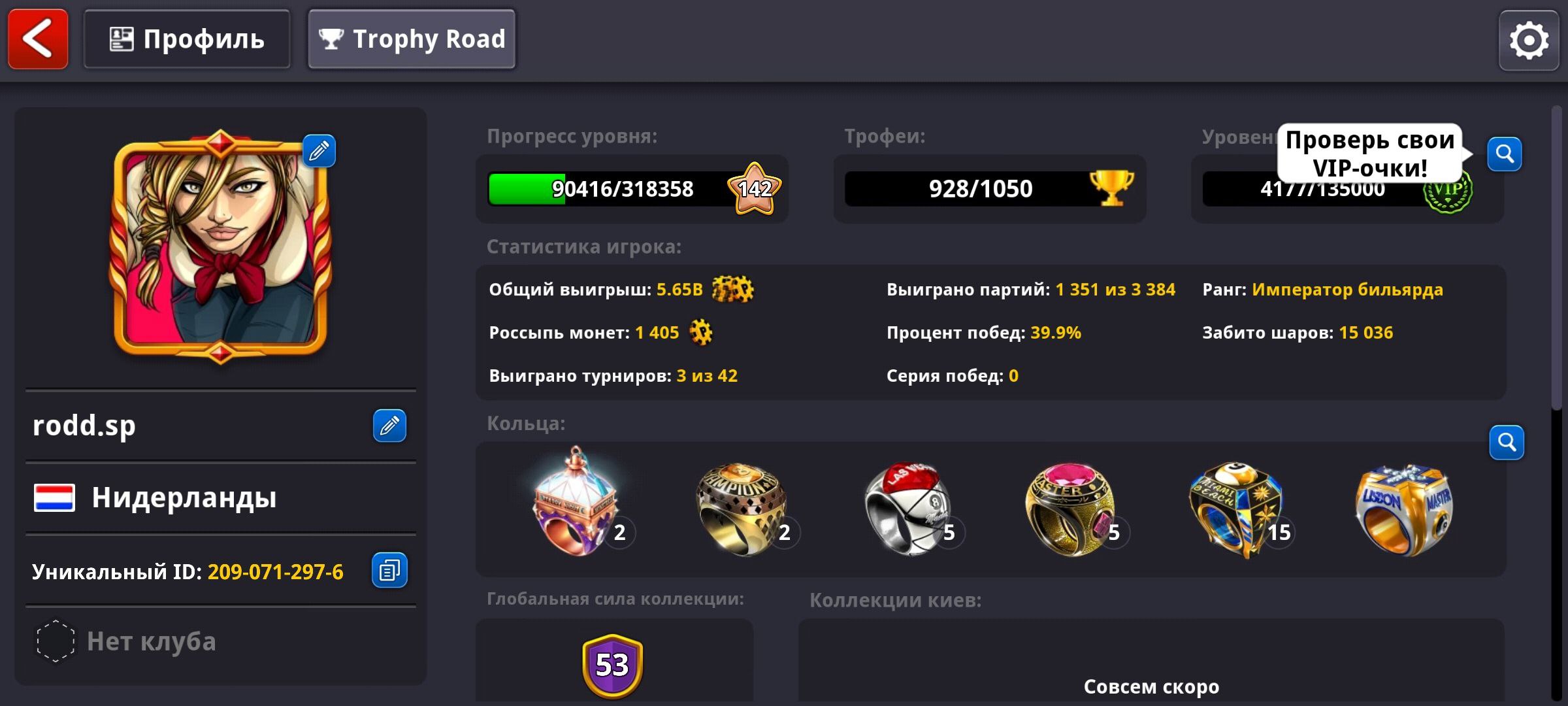Click the gold trophy icon

[1111, 188]
